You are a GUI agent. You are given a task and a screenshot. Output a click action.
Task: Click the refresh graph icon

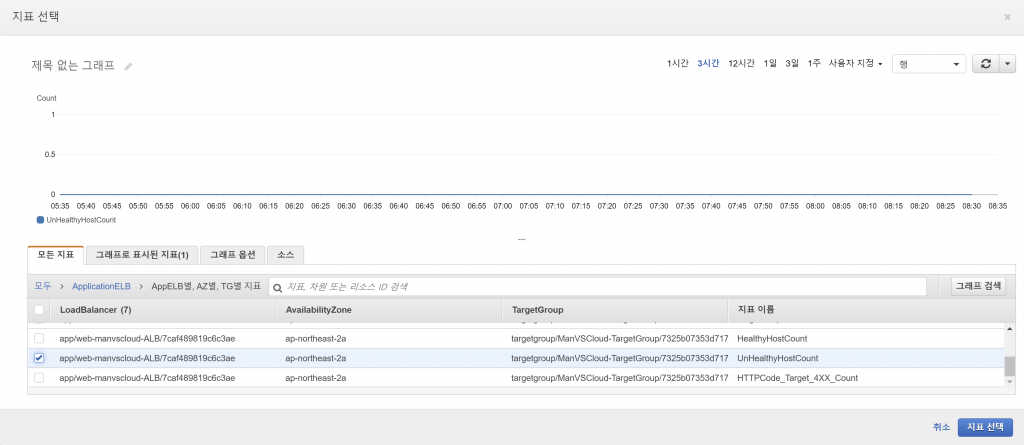pos(985,63)
